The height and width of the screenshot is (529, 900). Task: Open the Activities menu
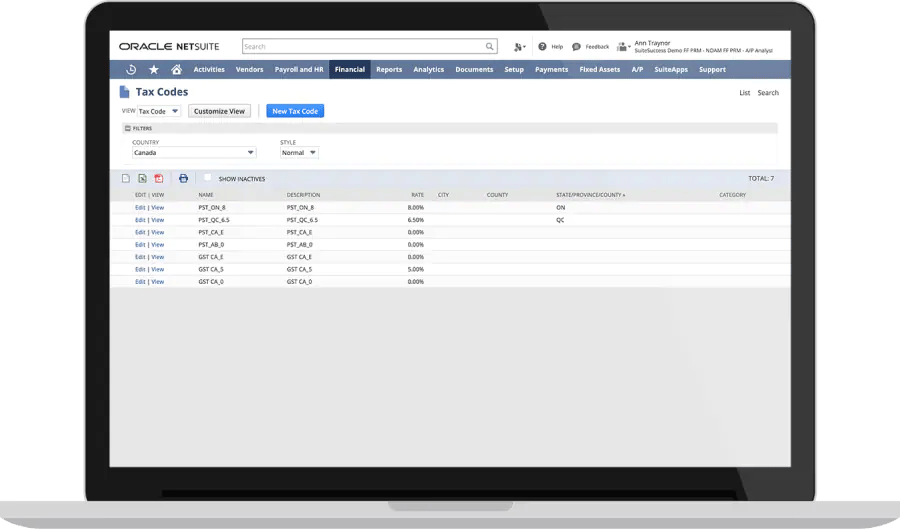(x=209, y=69)
